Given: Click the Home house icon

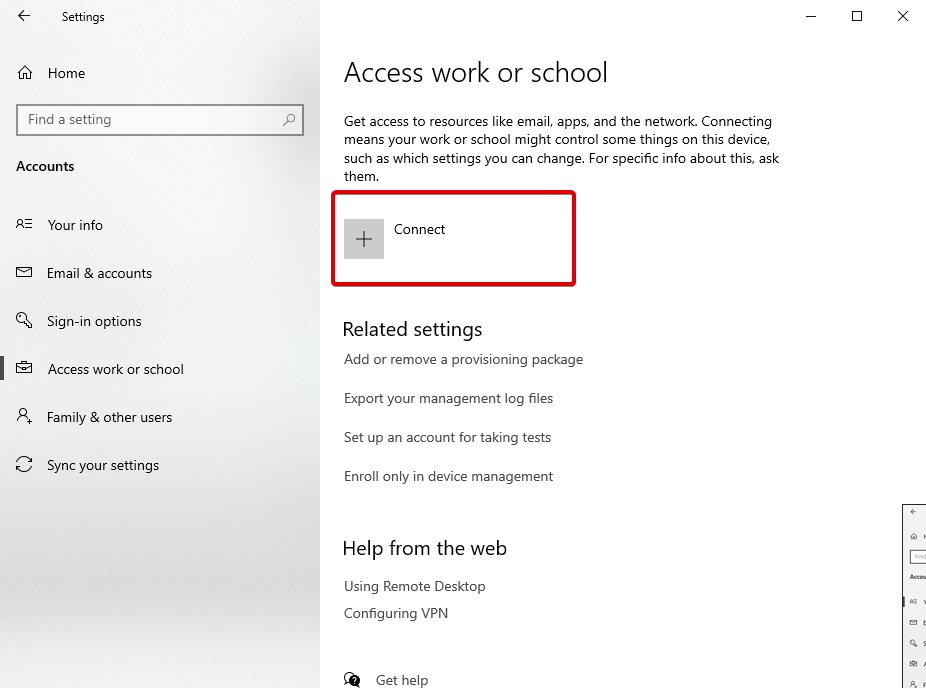Looking at the screenshot, I should pyautogui.click(x=25, y=73).
